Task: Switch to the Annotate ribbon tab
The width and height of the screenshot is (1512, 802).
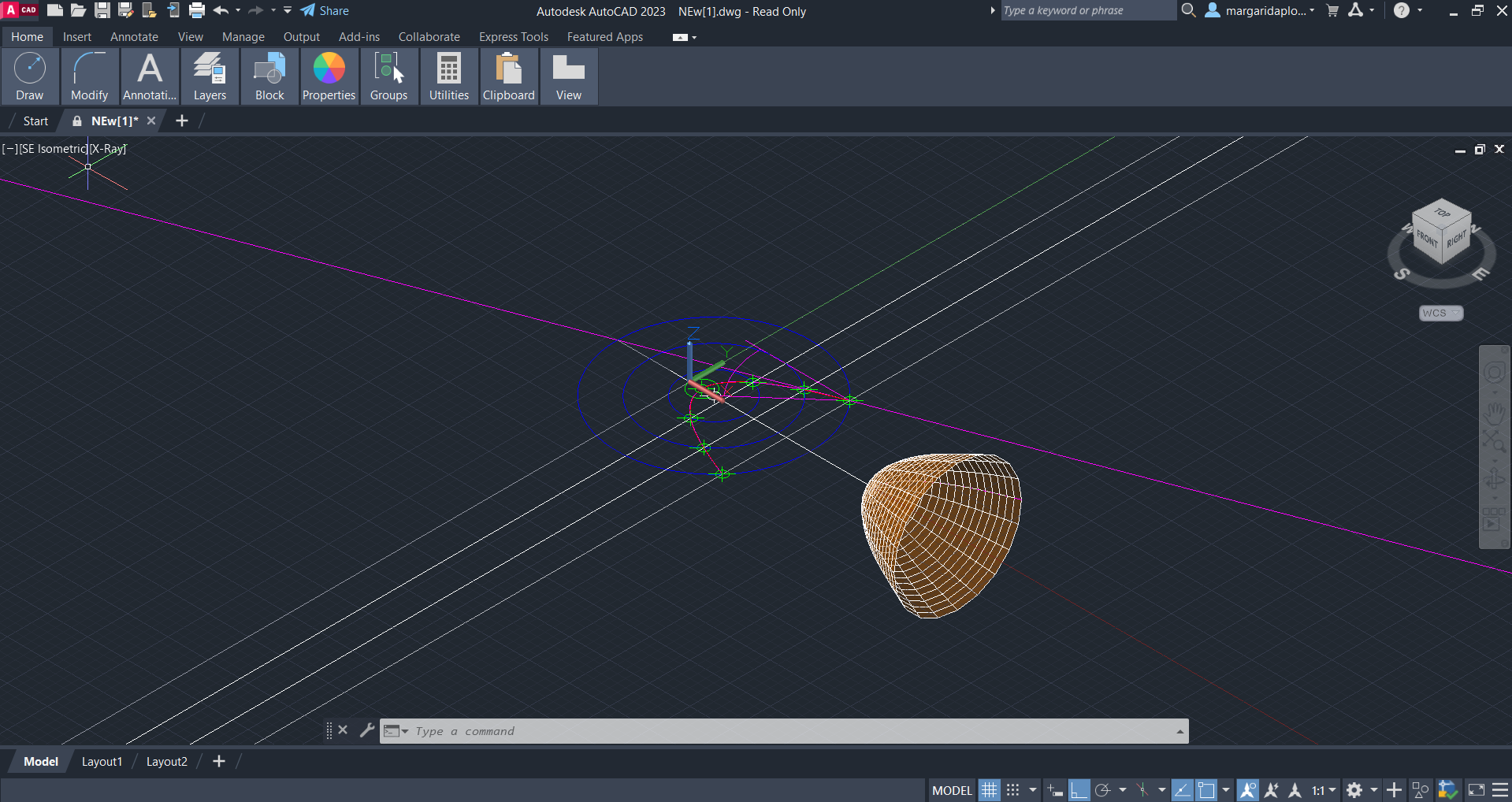Action: [x=134, y=37]
